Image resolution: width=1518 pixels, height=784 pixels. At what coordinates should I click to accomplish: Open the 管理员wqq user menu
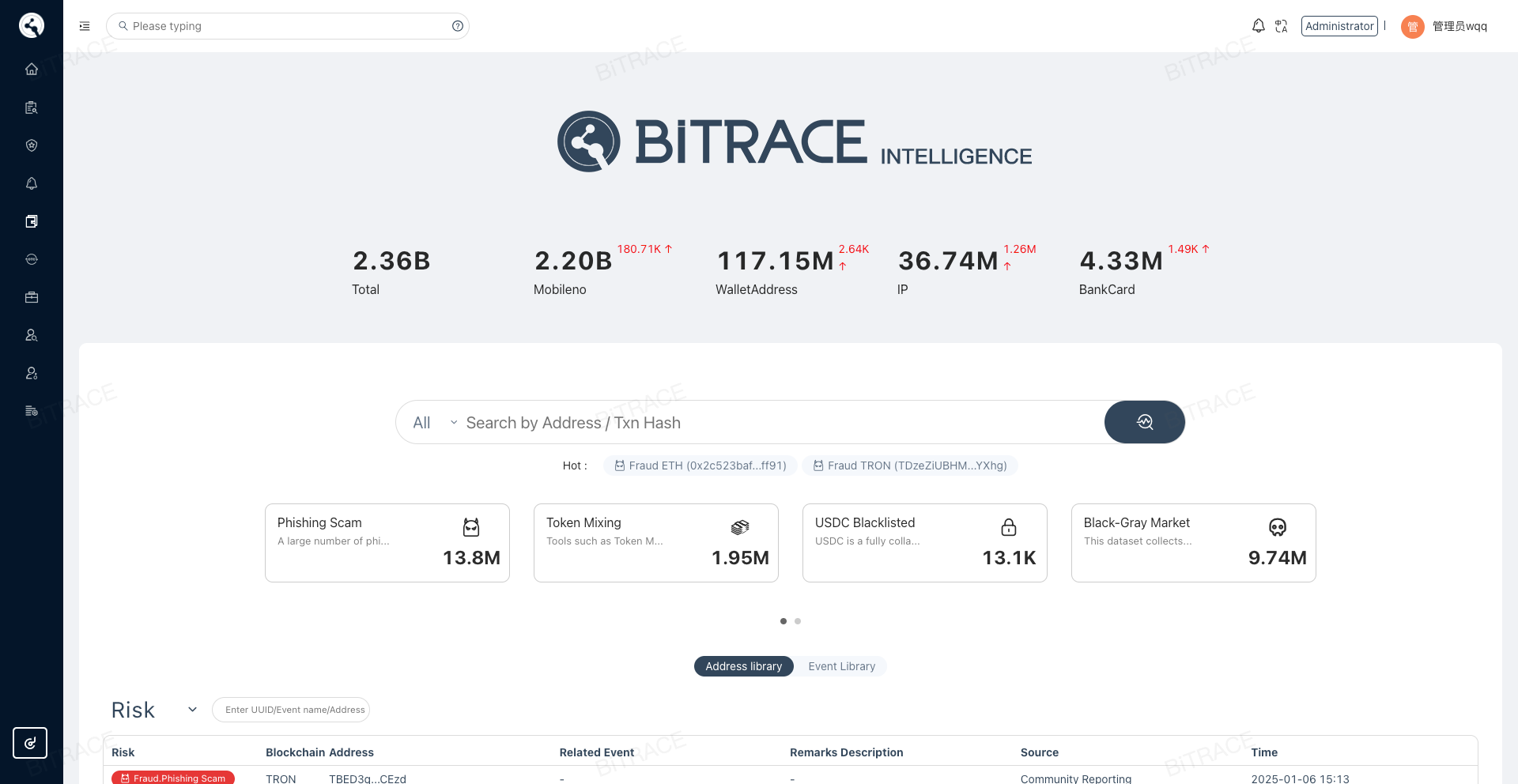1459,26
